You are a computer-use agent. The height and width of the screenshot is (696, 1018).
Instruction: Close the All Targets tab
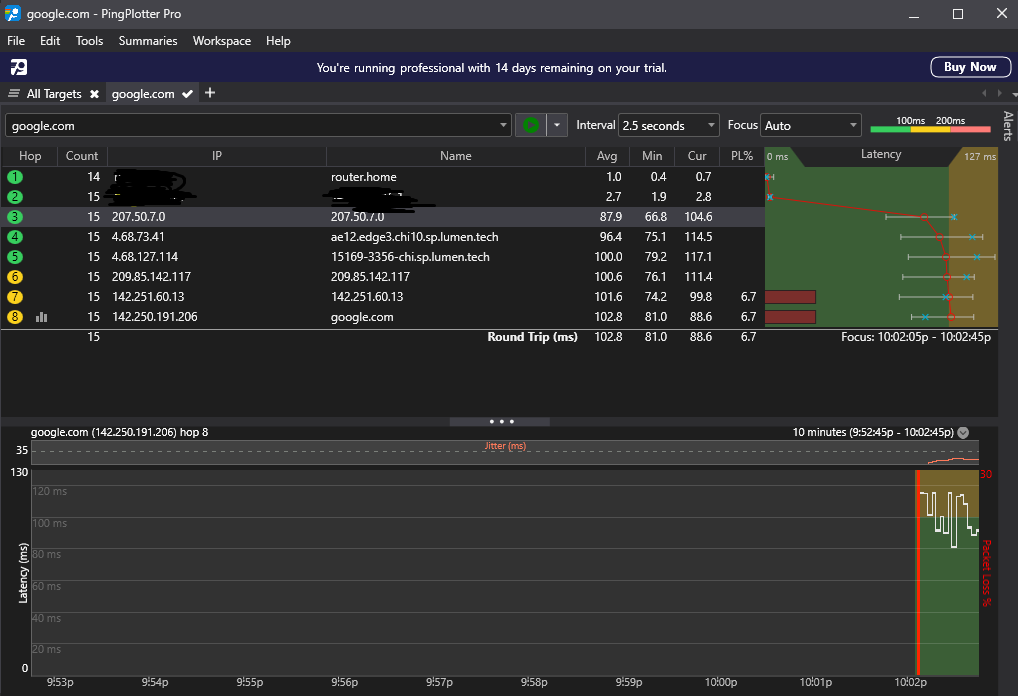(x=94, y=94)
